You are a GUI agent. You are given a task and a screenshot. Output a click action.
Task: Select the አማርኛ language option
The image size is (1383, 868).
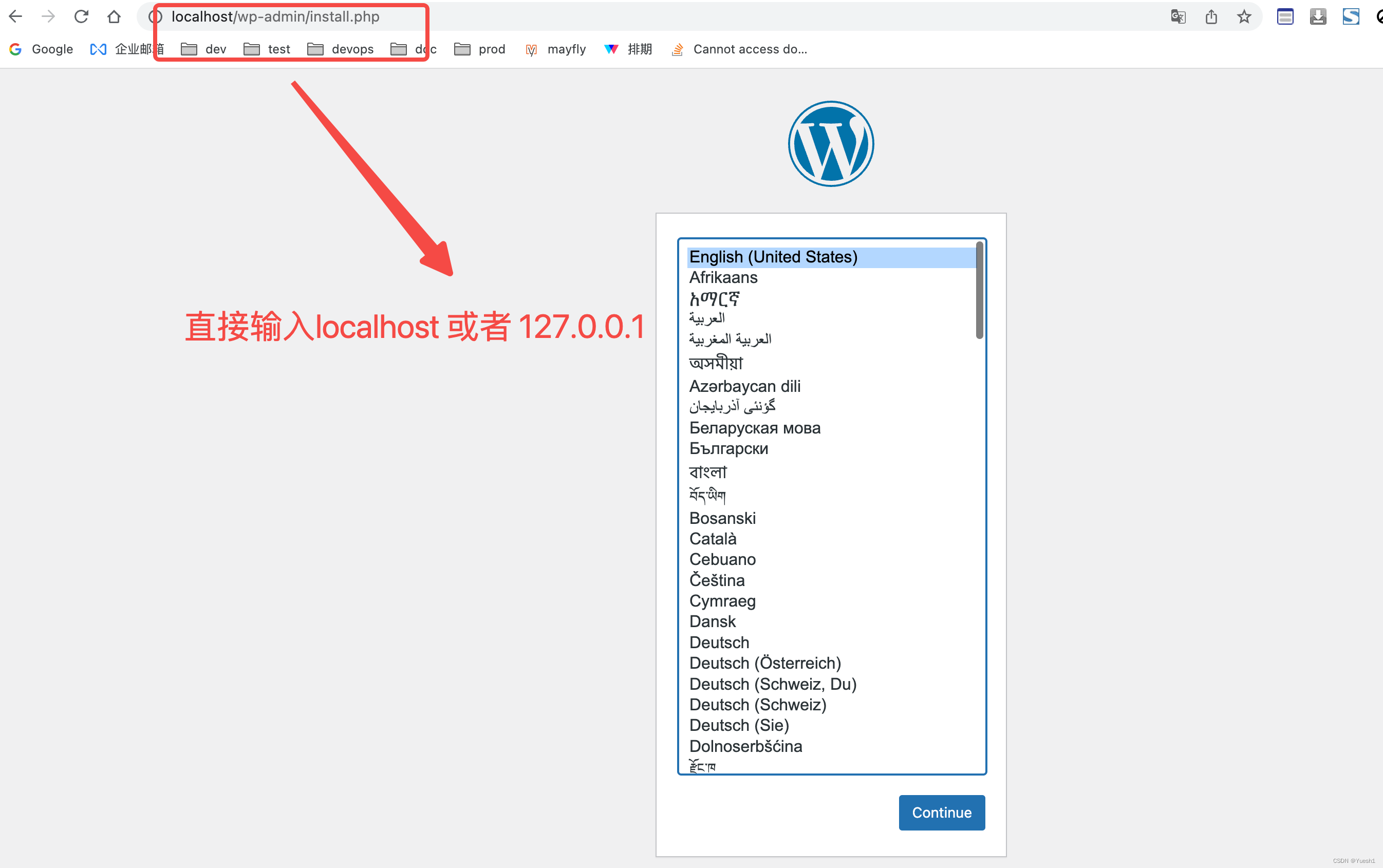[831, 298]
